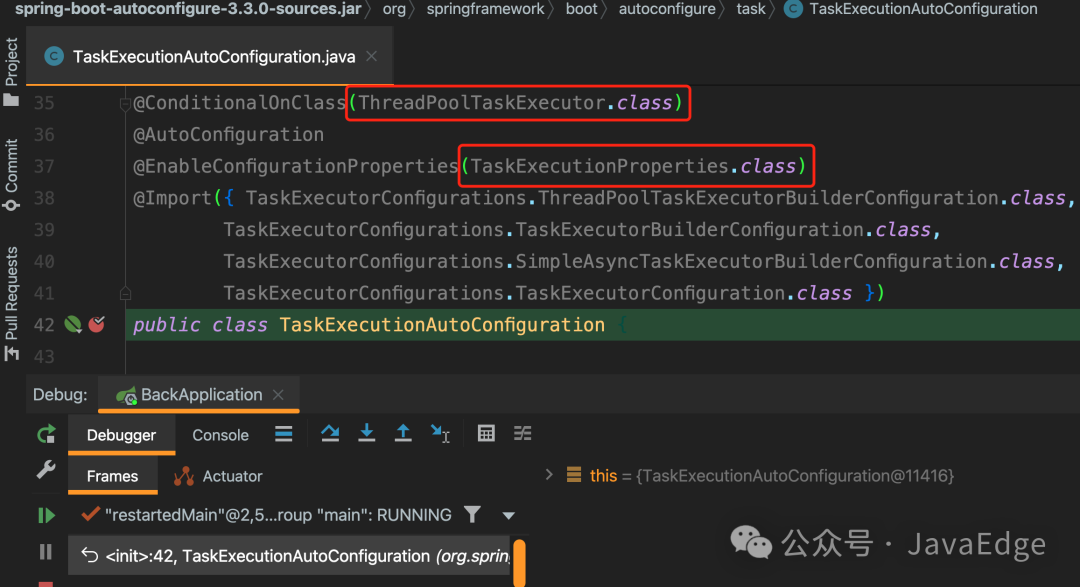Click the Resume Program icon

pos(46,515)
